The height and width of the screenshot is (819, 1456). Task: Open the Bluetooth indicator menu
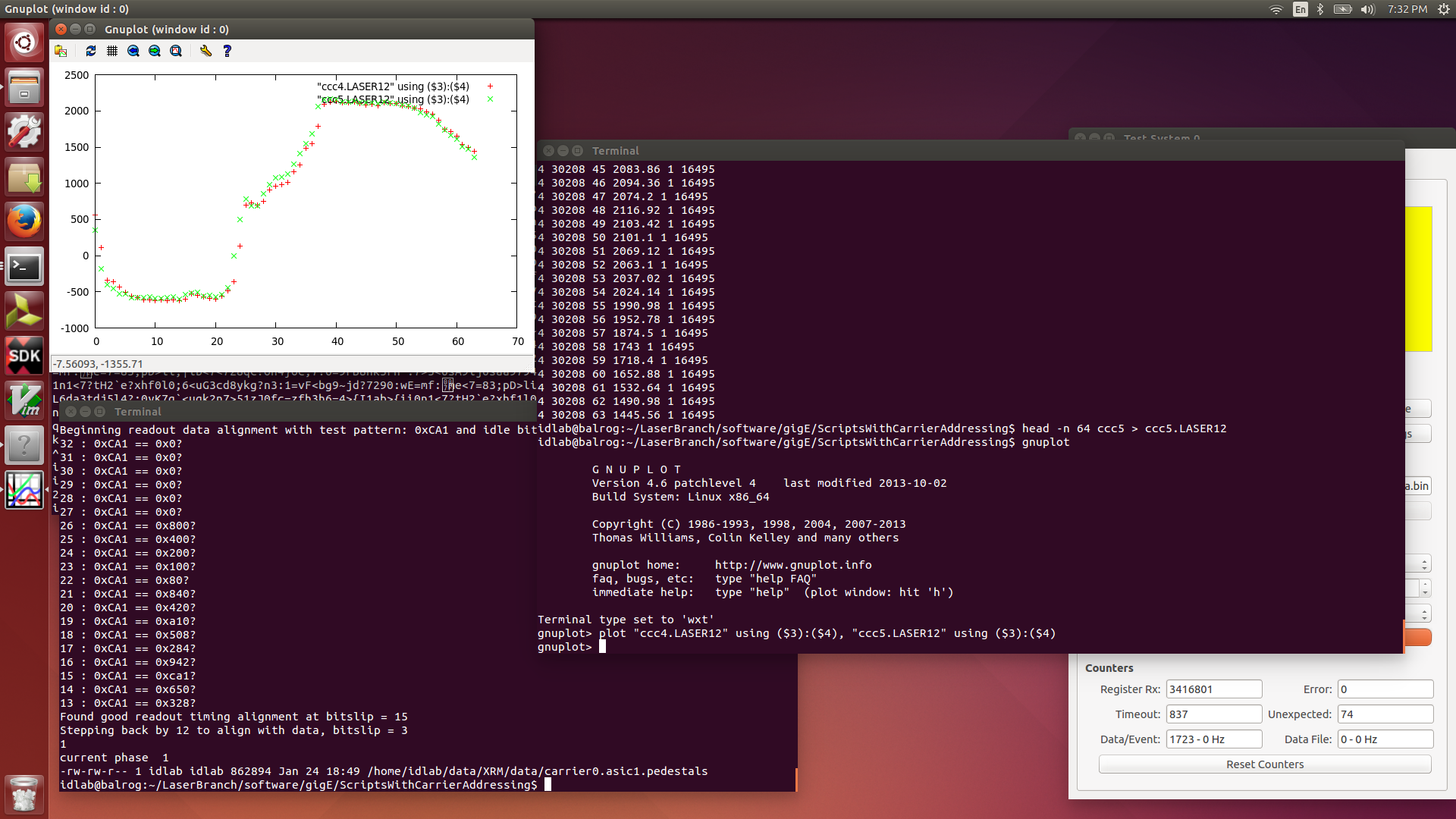[1320, 9]
